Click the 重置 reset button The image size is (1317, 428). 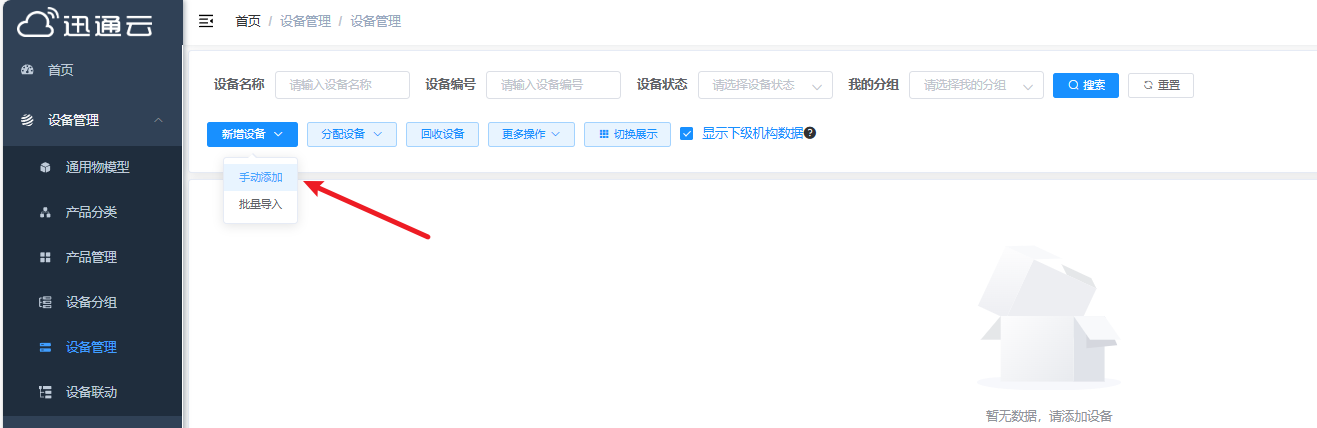click(x=1160, y=86)
